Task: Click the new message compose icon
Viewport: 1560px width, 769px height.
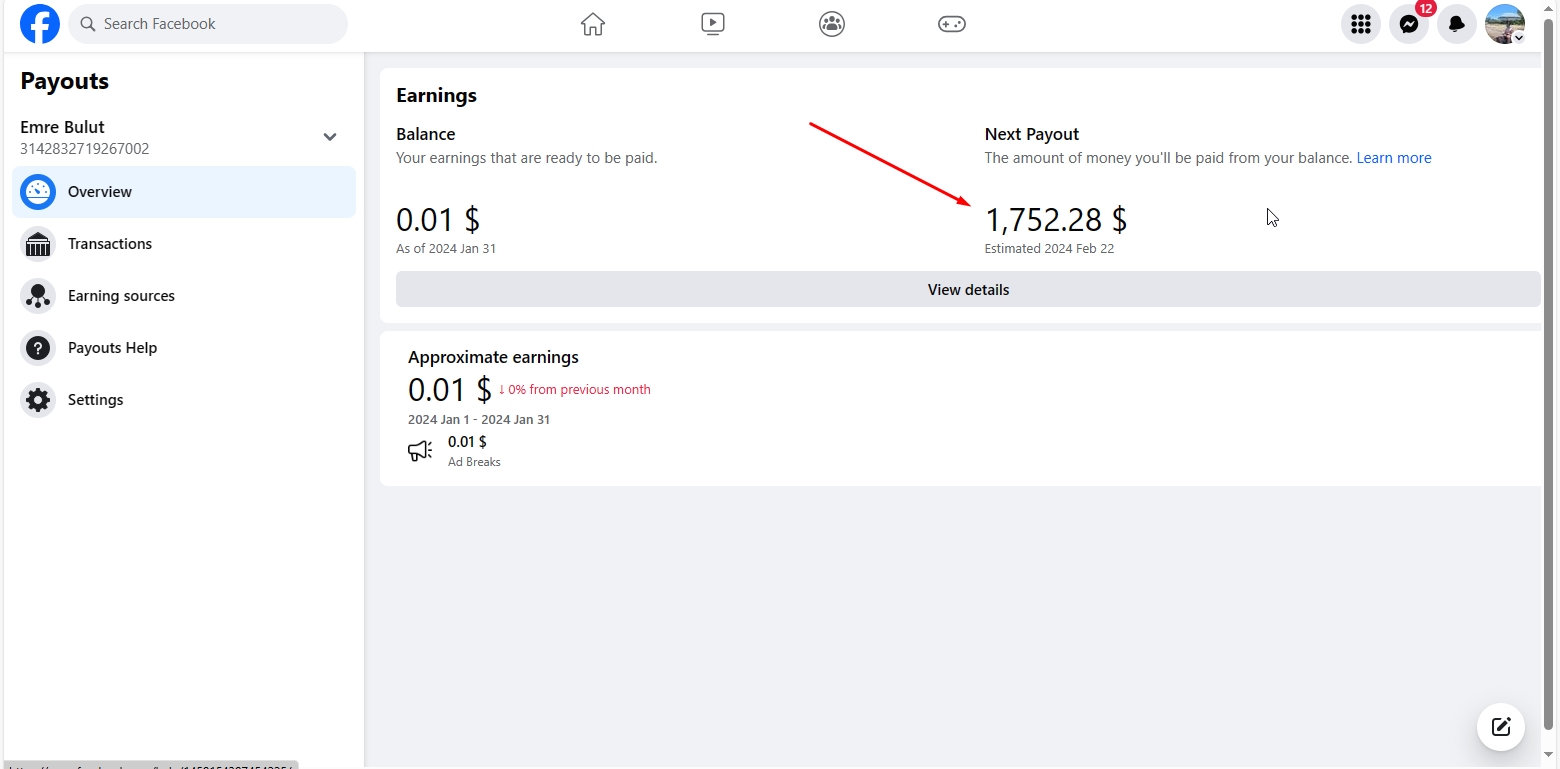Action: coord(1500,727)
